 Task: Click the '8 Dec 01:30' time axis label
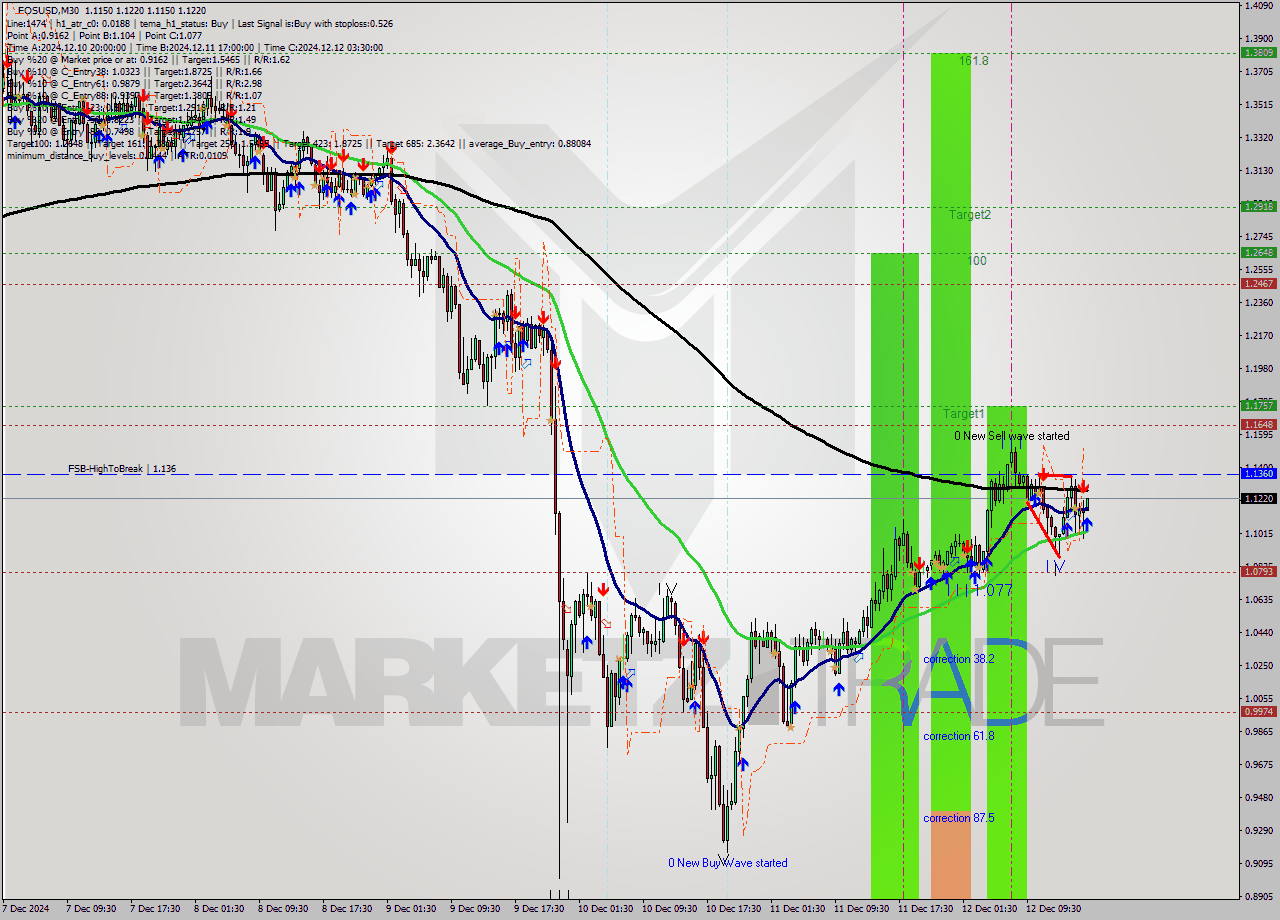219,909
